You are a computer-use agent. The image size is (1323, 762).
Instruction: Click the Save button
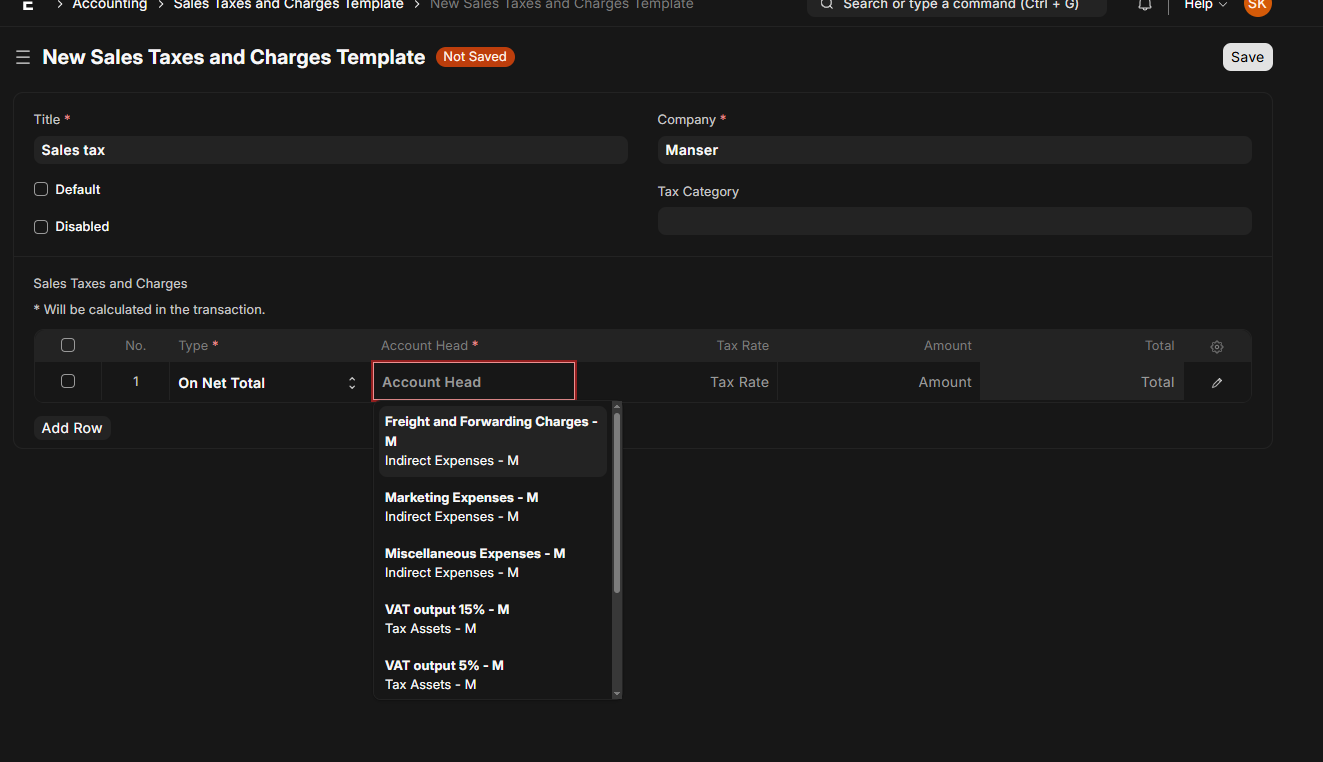point(1247,57)
